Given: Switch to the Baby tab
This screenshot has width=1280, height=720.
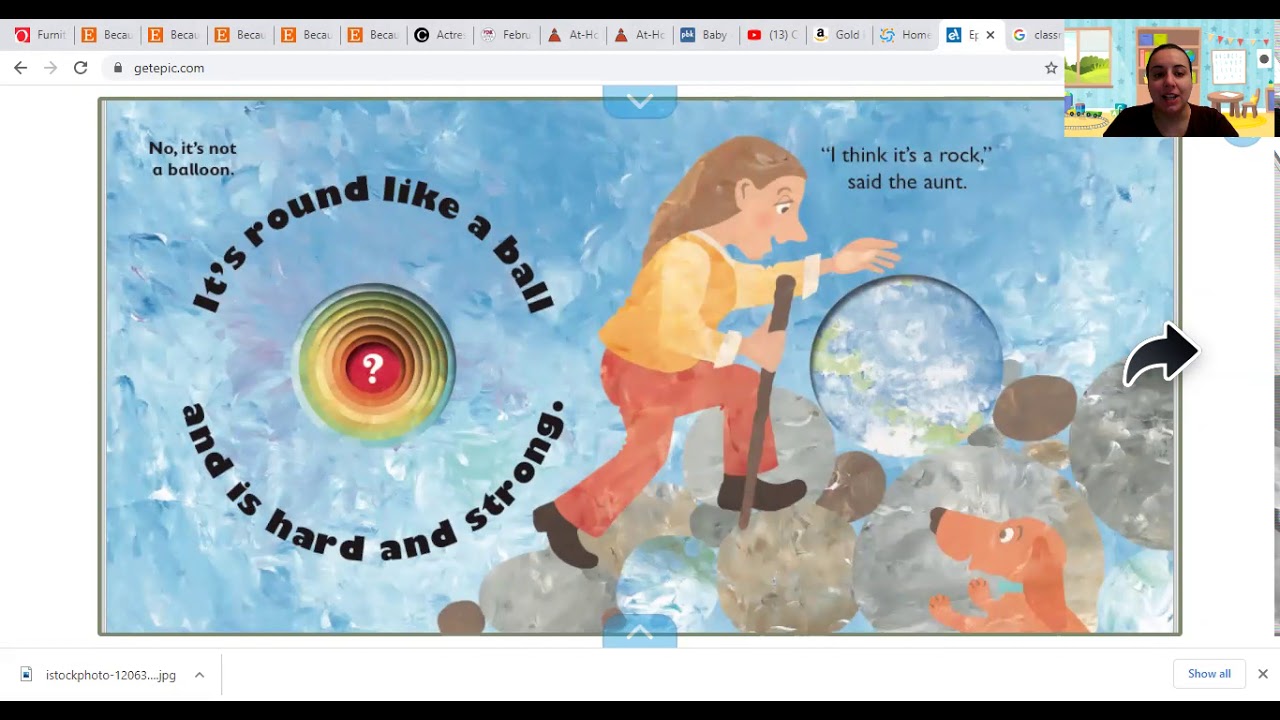Looking at the screenshot, I should pos(705,35).
